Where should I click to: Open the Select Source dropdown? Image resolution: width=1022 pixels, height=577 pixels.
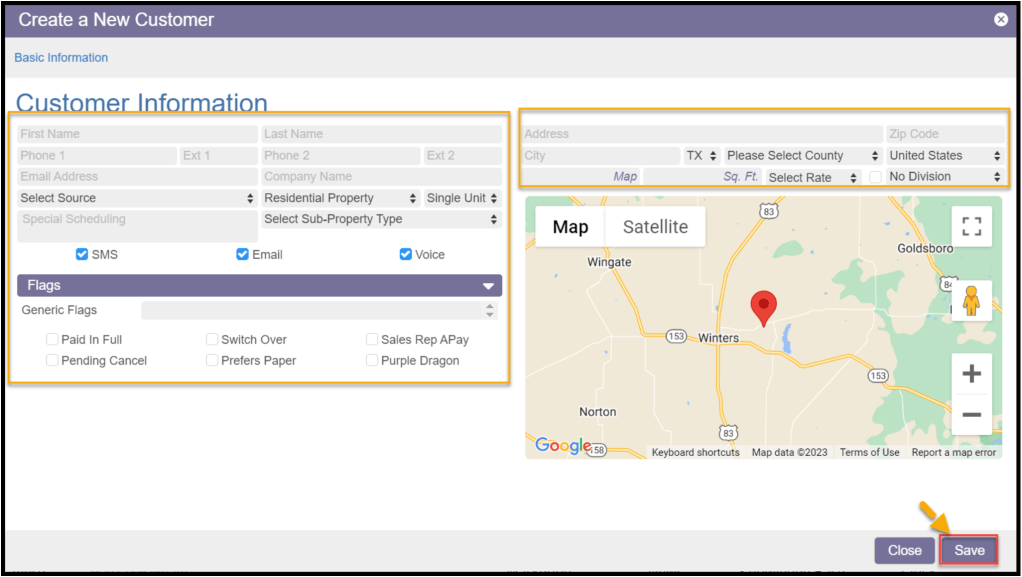138,198
